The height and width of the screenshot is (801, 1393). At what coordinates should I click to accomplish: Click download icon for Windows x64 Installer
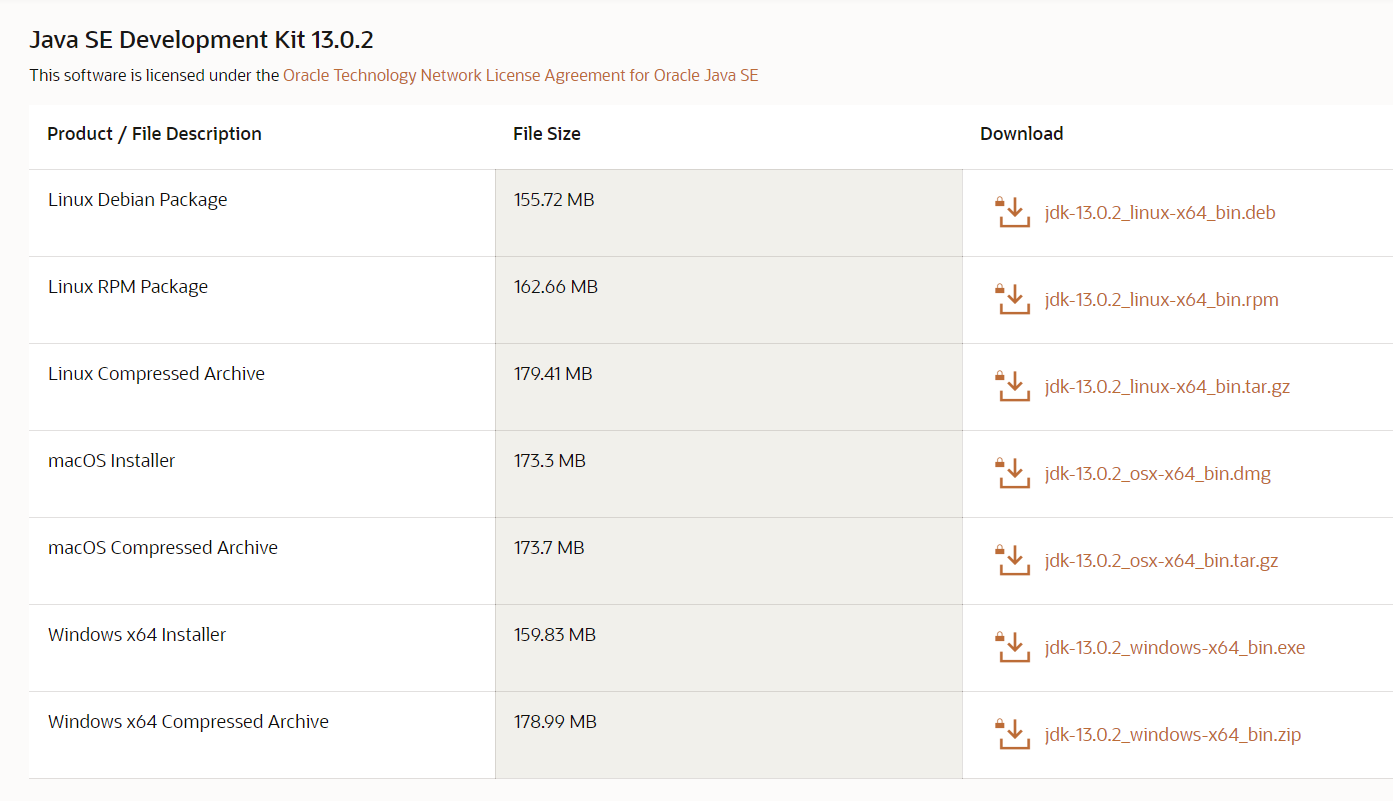tap(1013, 647)
